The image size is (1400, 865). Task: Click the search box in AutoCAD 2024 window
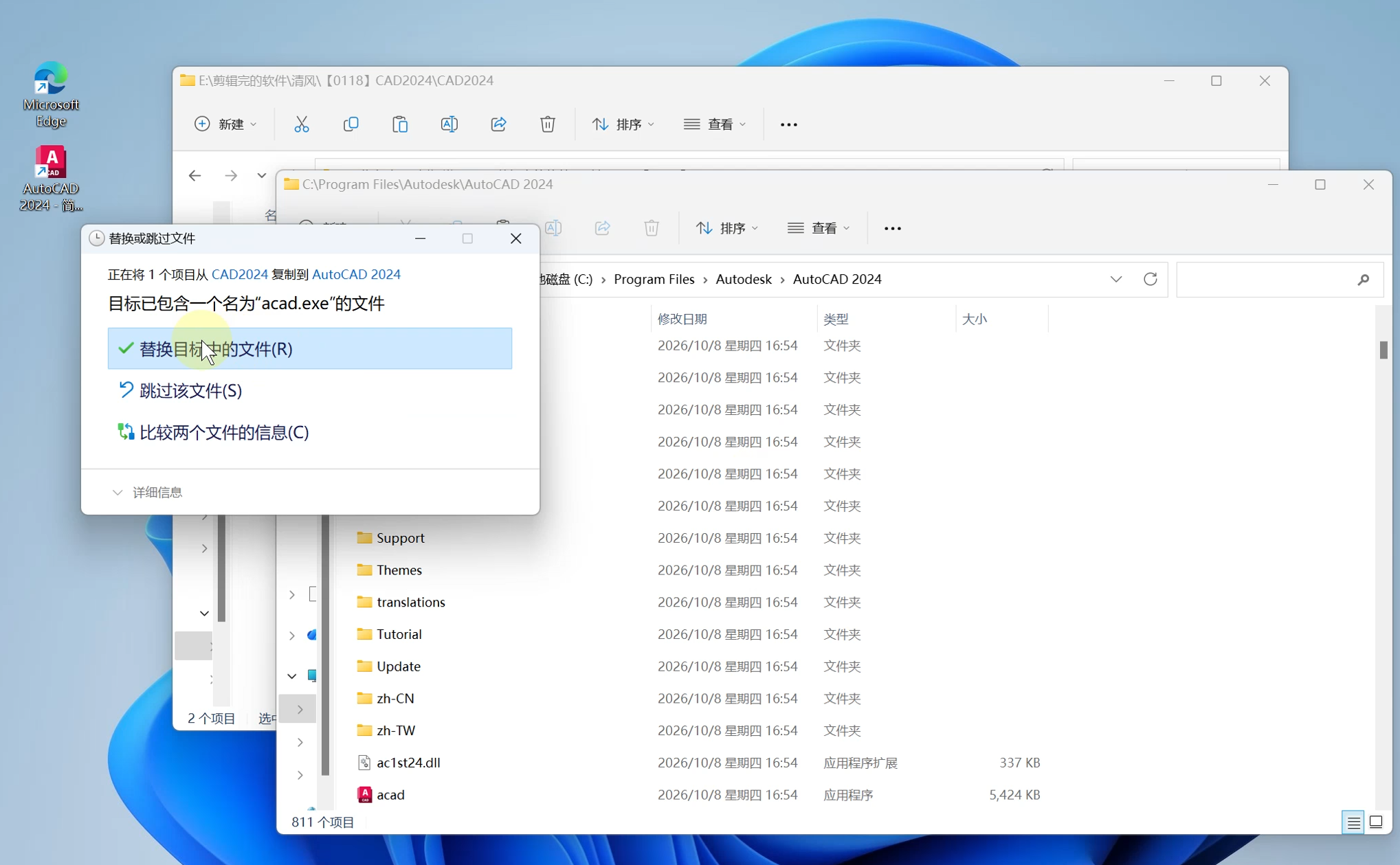(x=1279, y=279)
